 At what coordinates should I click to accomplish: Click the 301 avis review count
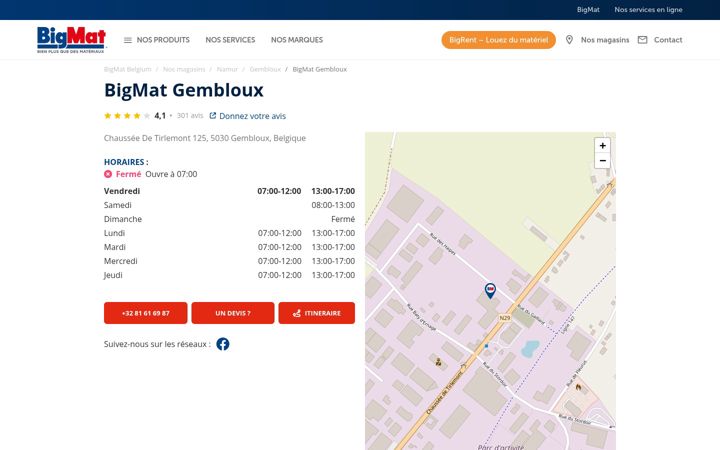point(190,116)
